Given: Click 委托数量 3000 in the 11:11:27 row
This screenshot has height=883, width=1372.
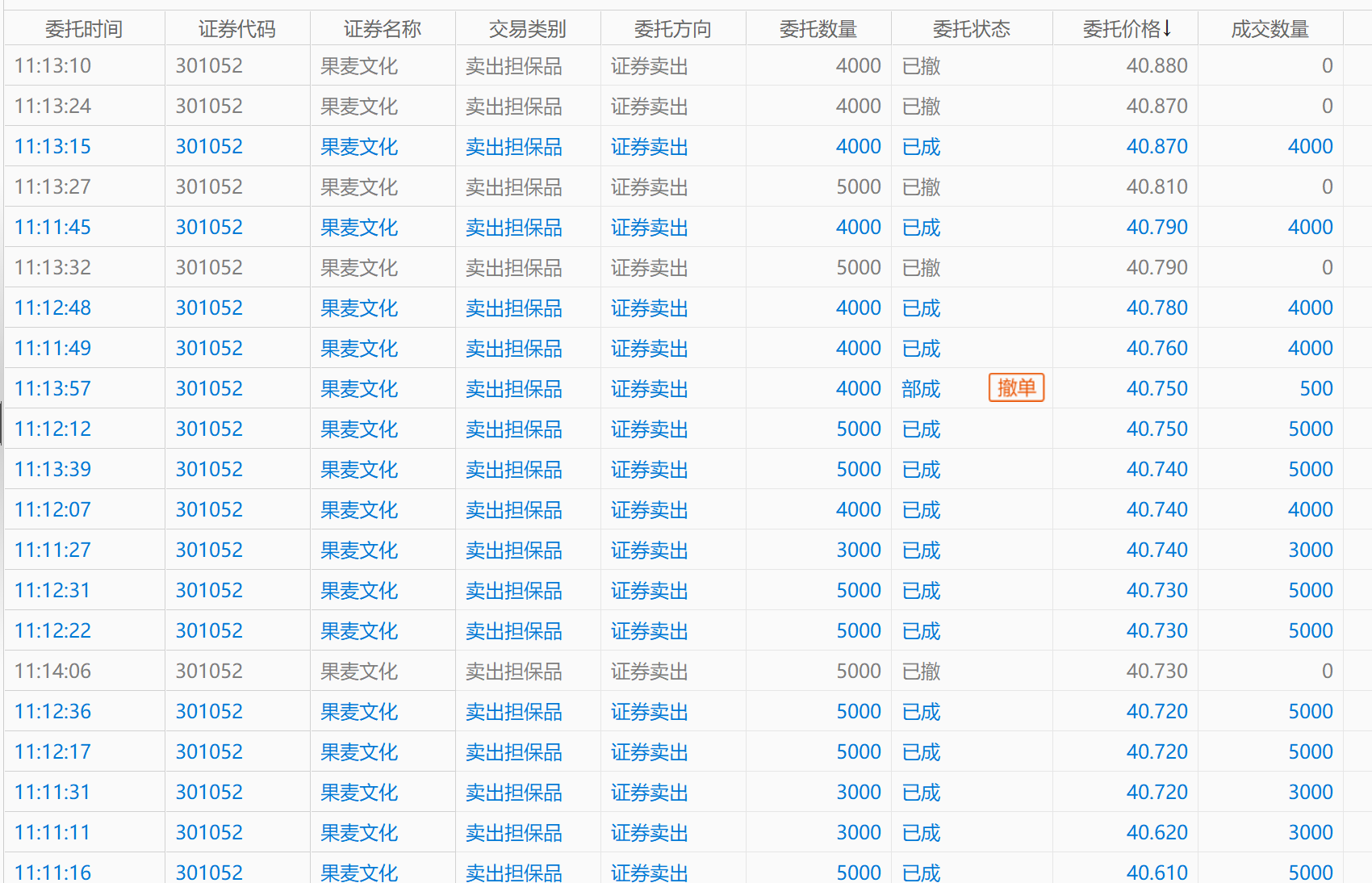Looking at the screenshot, I should pyautogui.click(x=859, y=550).
